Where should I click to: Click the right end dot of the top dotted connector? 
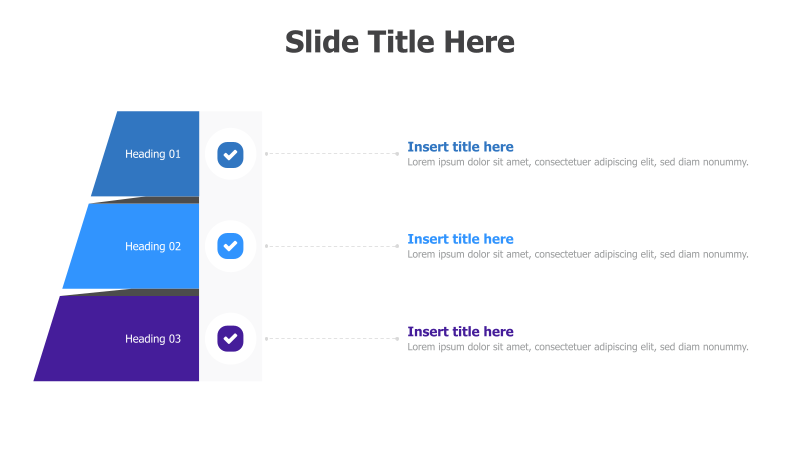point(397,154)
